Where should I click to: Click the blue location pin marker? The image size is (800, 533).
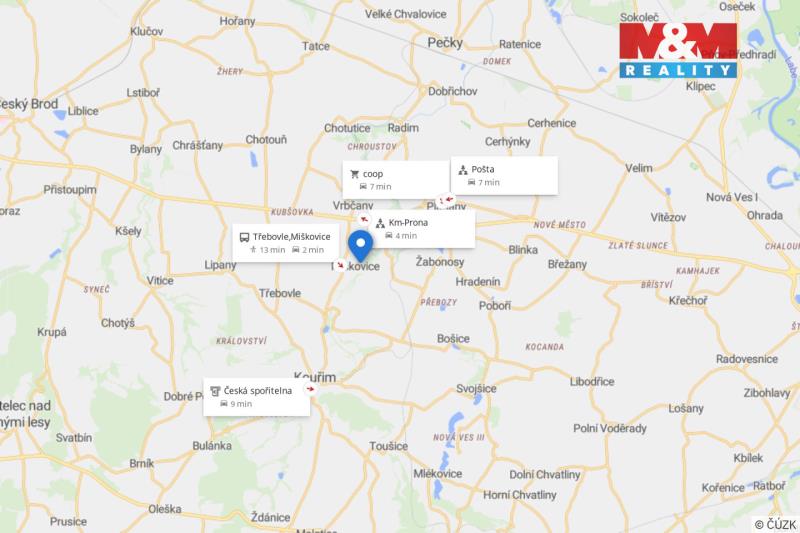click(360, 246)
